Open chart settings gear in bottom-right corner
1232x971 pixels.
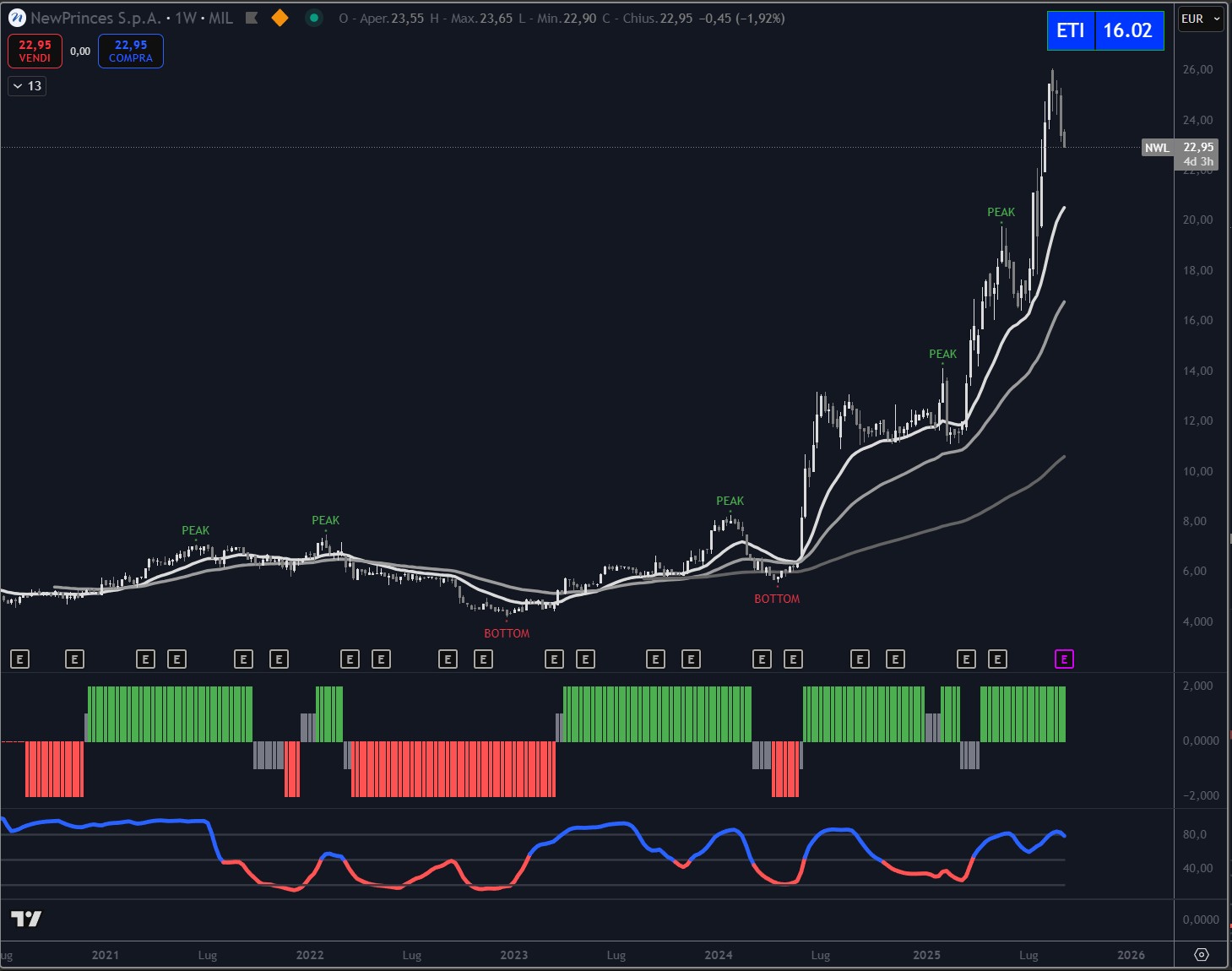point(1202,955)
